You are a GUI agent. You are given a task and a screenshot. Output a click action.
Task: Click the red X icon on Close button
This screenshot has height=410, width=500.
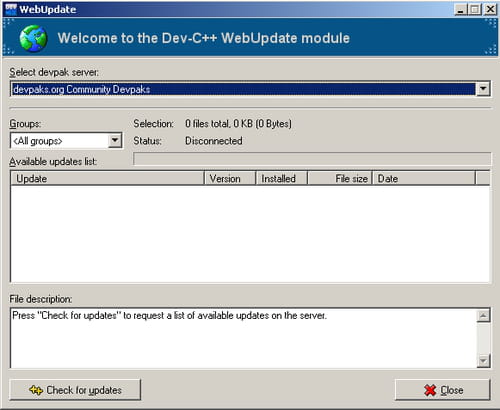[x=430, y=390]
